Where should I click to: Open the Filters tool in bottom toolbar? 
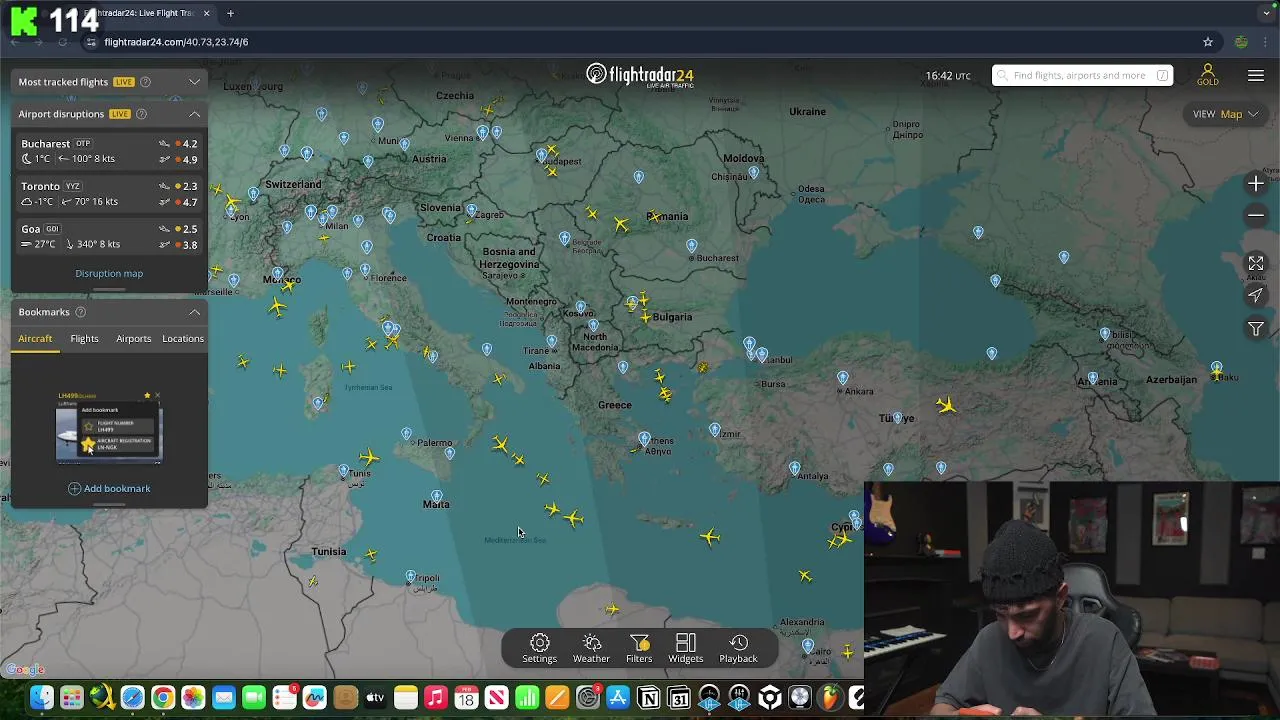point(639,648)
